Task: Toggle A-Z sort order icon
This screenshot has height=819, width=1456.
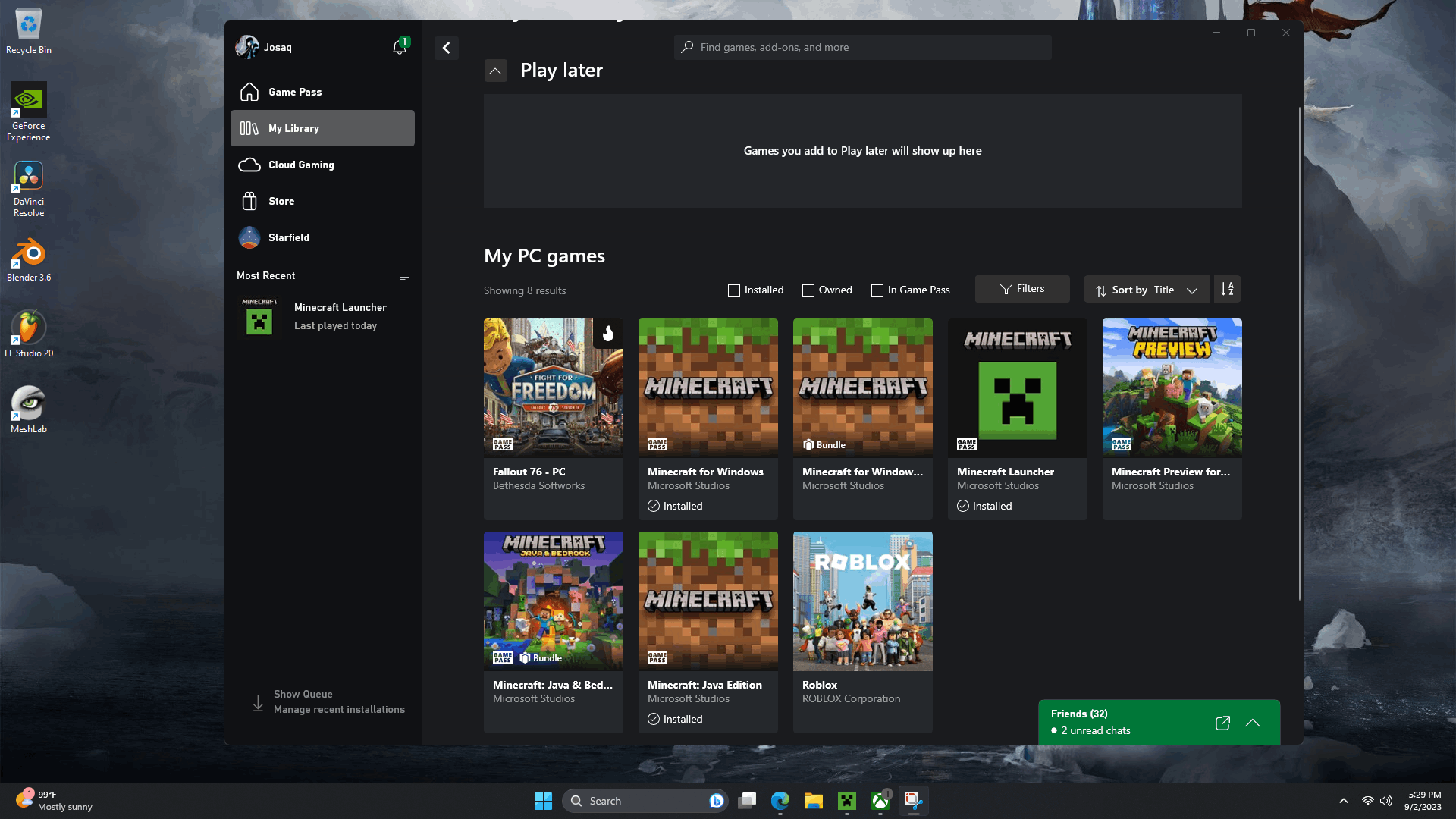Action: [1228, 289]
